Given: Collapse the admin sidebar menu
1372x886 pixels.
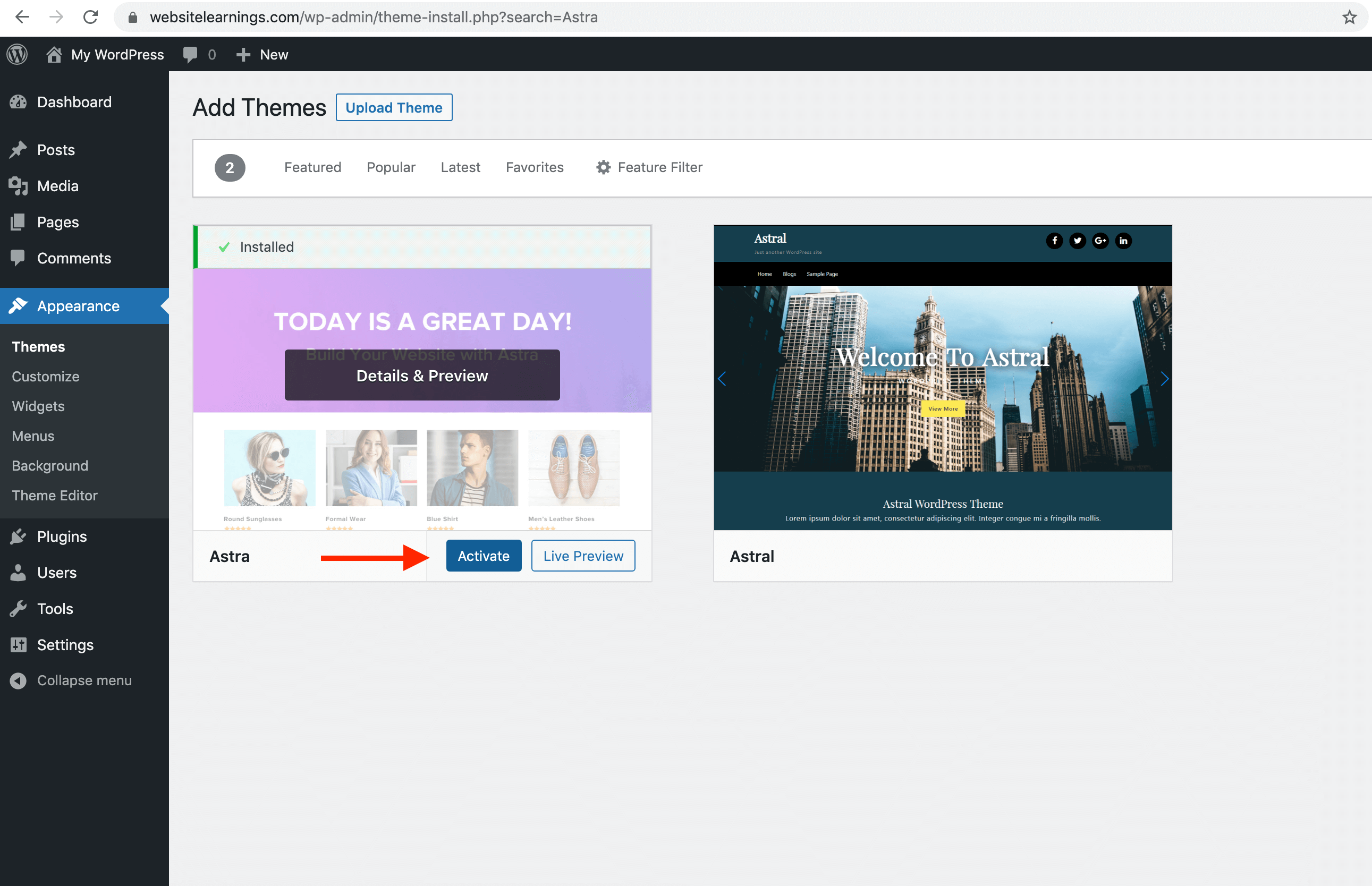Looking at the screenshot, I should click(x=84, y=680).
